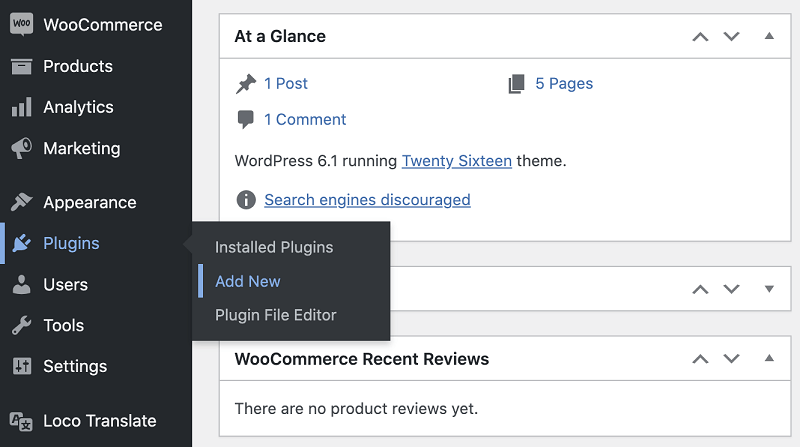Image resolution: width=800 pixels, height=447 pixels.
Task: Follow the Search engines discouraged link
Action: [367, 200]
